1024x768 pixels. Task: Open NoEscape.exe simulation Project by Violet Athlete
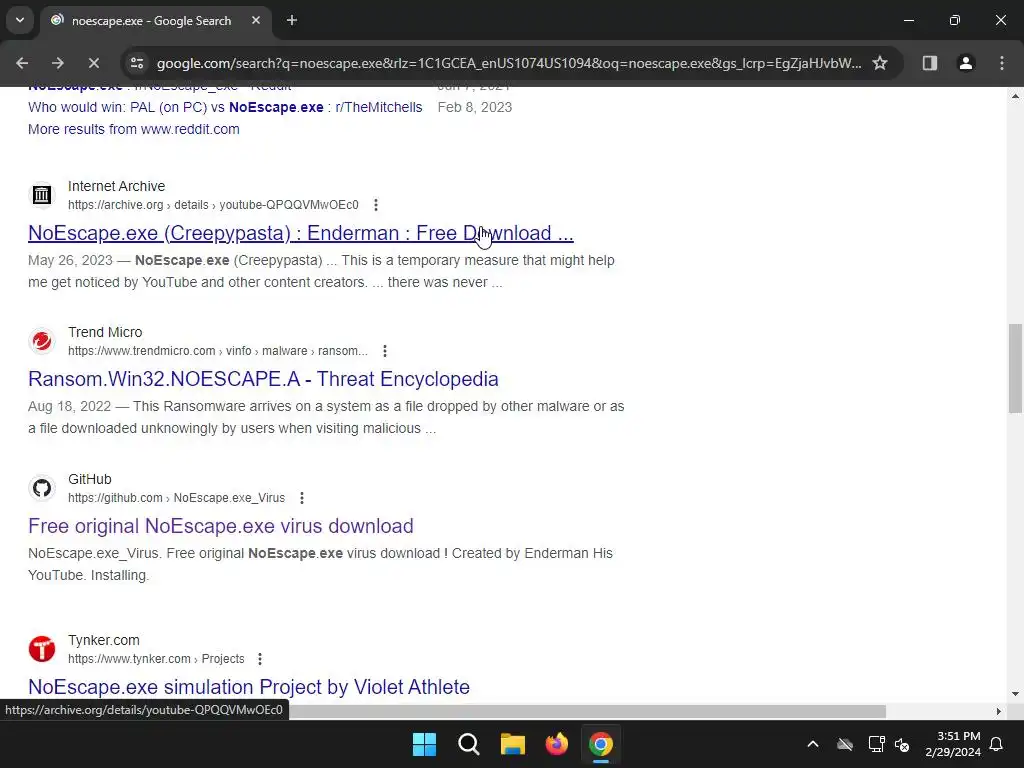[x=249, y=687]
